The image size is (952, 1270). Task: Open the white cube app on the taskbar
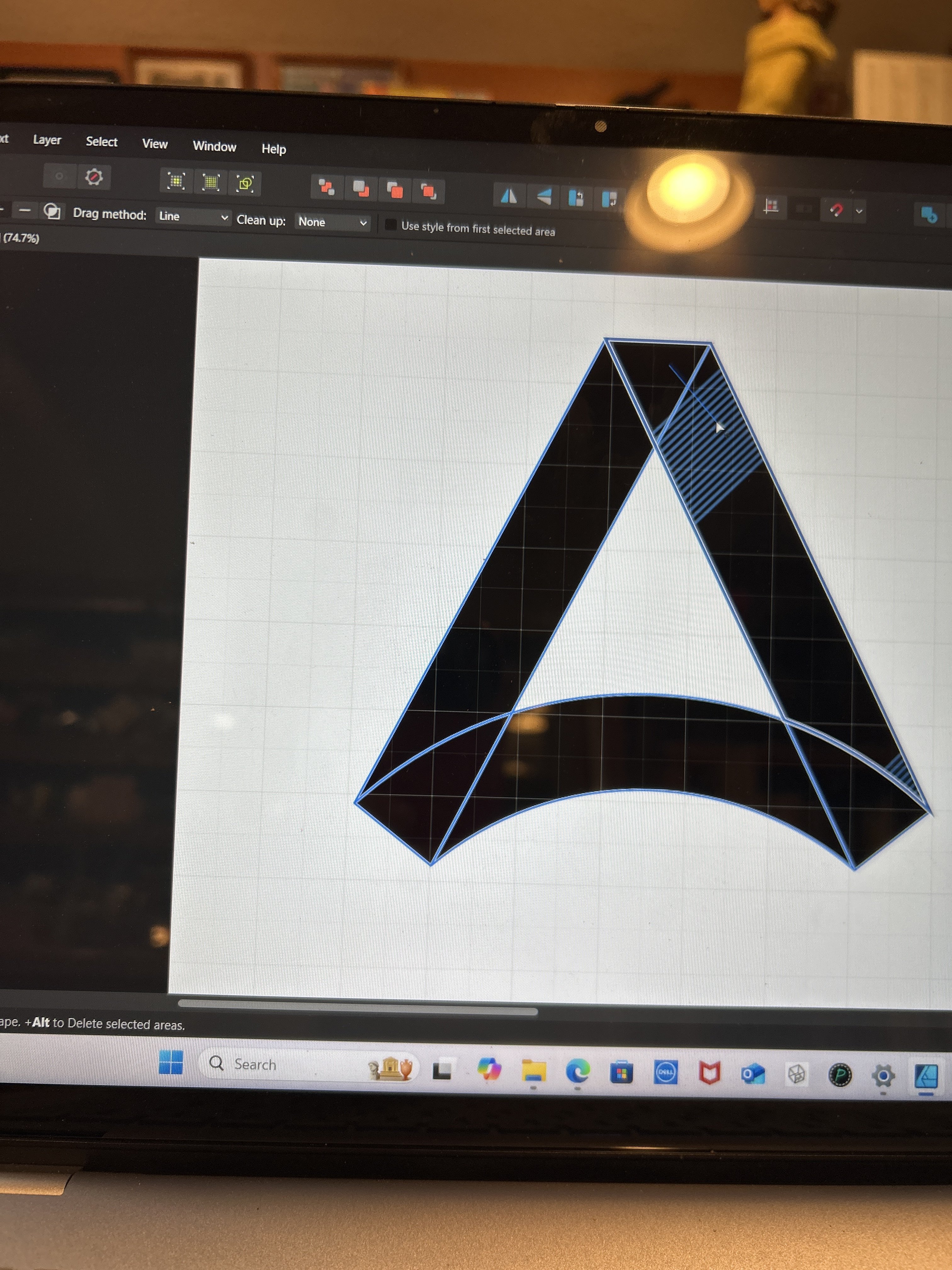pyautogui.click(x=796, y=1074)
